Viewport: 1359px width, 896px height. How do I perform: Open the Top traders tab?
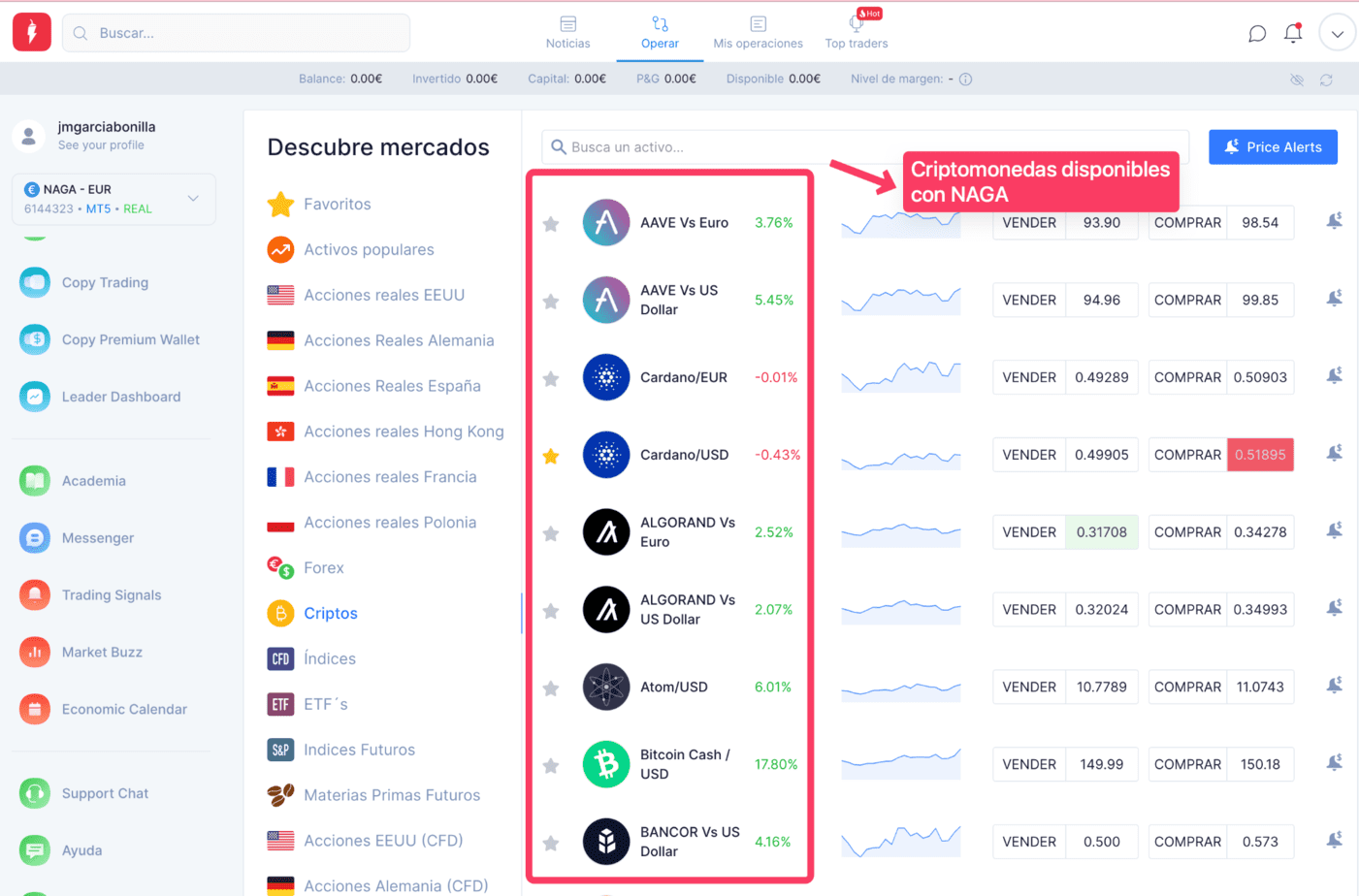pyautogui.click(x=857, y=33)
